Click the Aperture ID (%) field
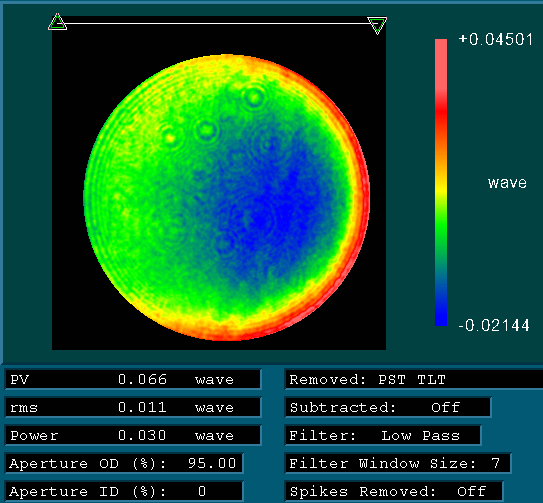Viewport: 543px width, 503px height. click(x=124, y=491)
